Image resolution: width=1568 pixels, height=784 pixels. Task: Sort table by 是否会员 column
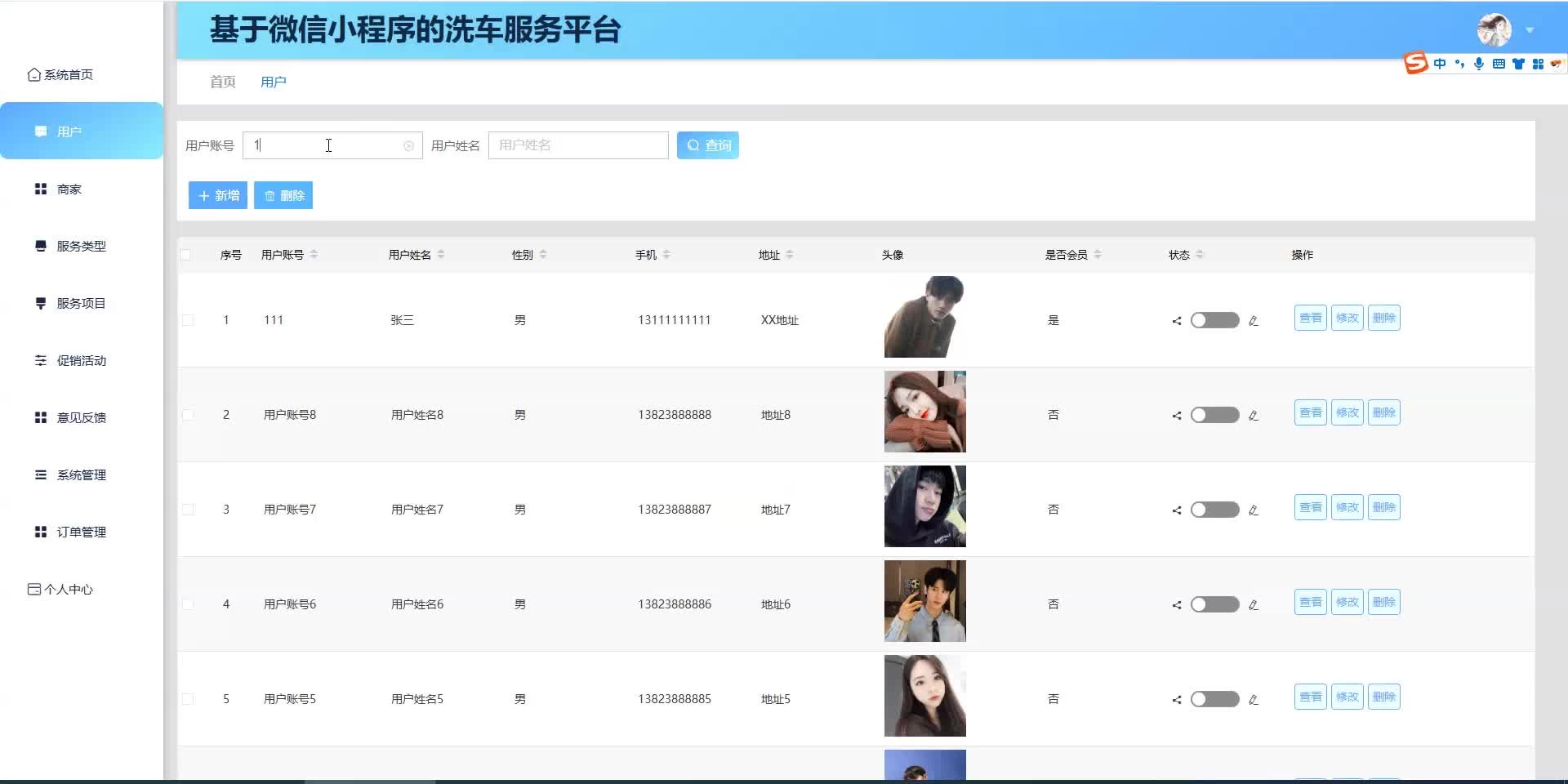(1098, 255)
